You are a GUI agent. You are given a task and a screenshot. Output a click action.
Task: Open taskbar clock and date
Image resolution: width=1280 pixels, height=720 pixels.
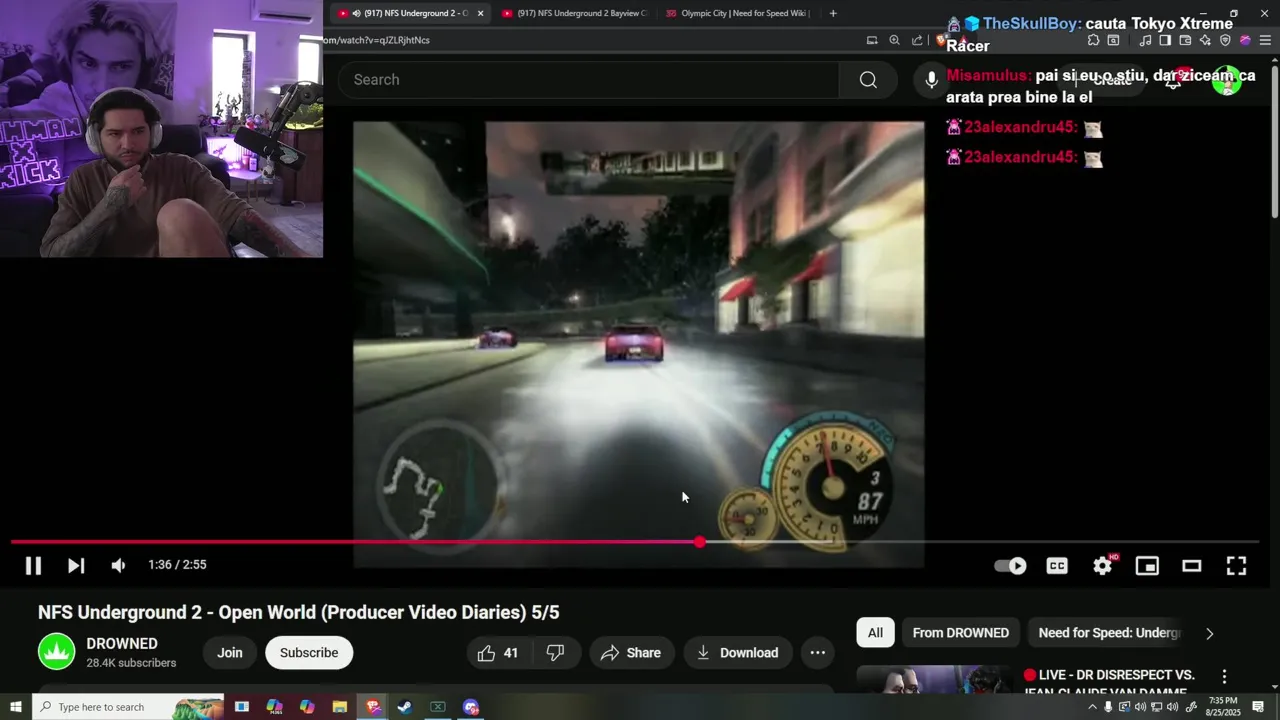click(1223, 707)
